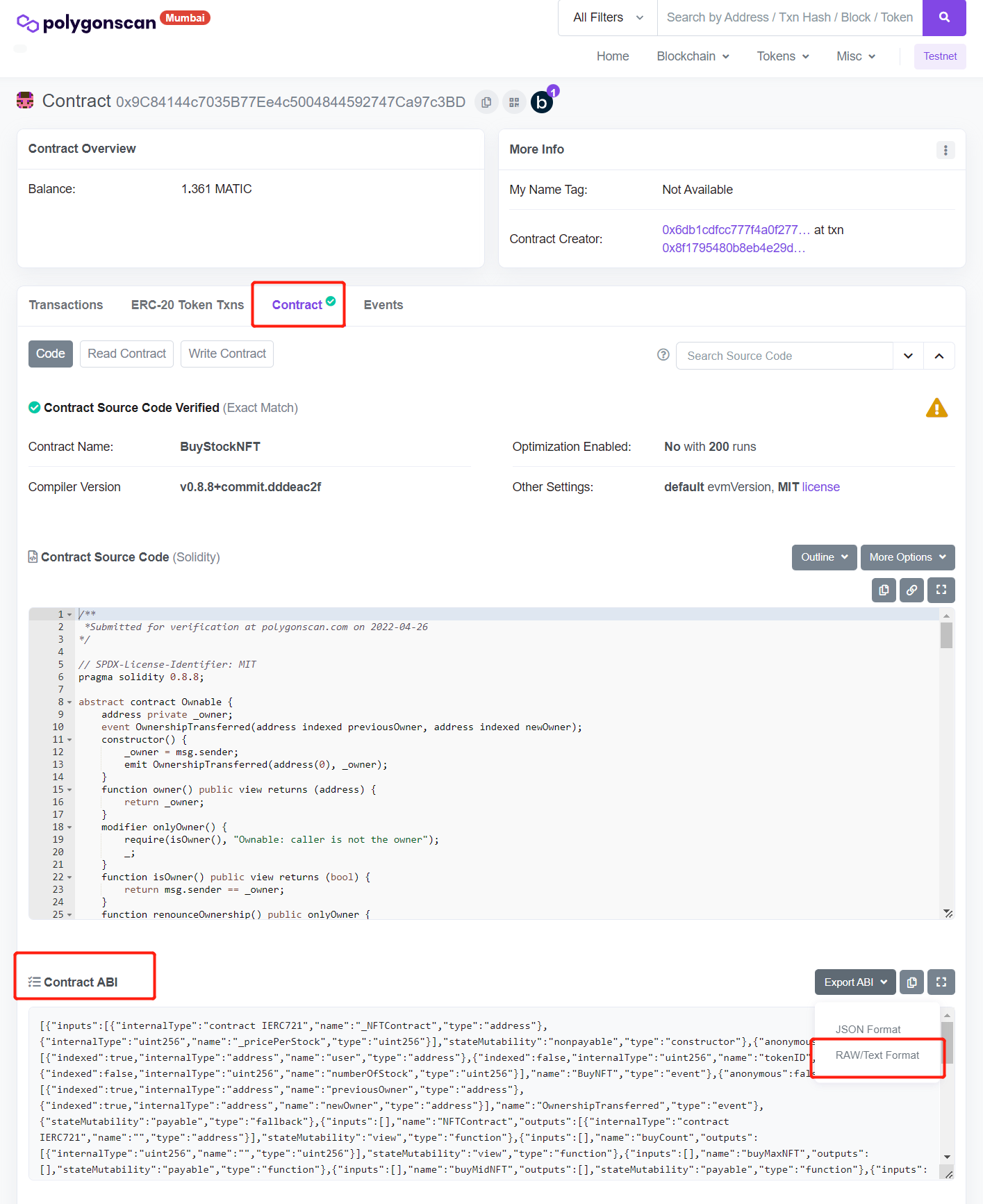Open contract creator address link
Image resolution: width=983 pixels, height=1204 pixels.
click(x=736, y=230)
